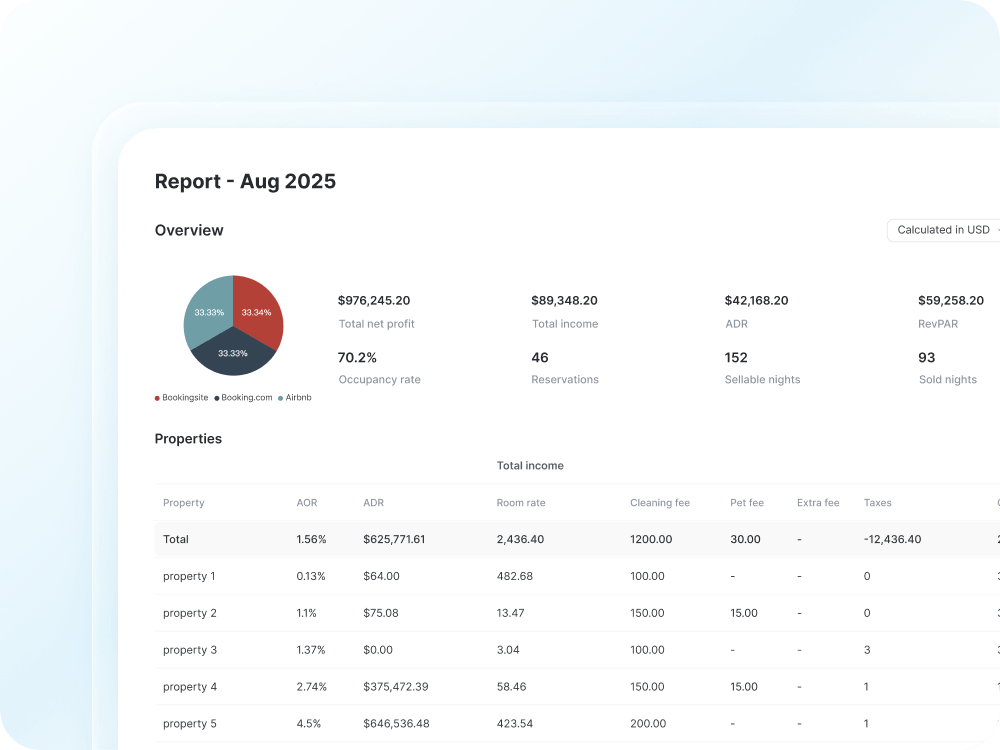Click the Report - Aug 2025 title

[245, 181]
